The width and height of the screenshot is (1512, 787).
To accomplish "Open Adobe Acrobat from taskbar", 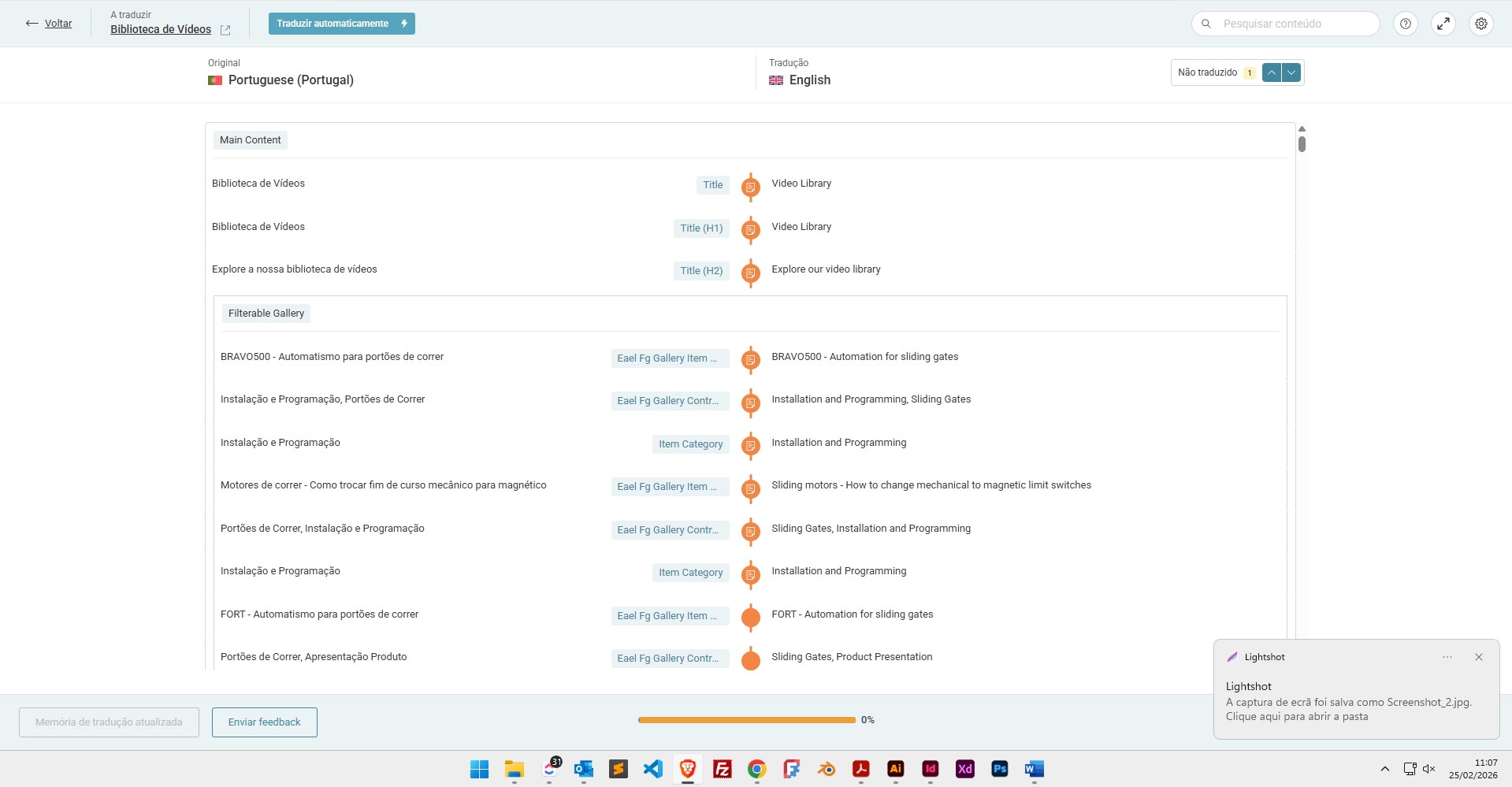I will pos(861,769).
